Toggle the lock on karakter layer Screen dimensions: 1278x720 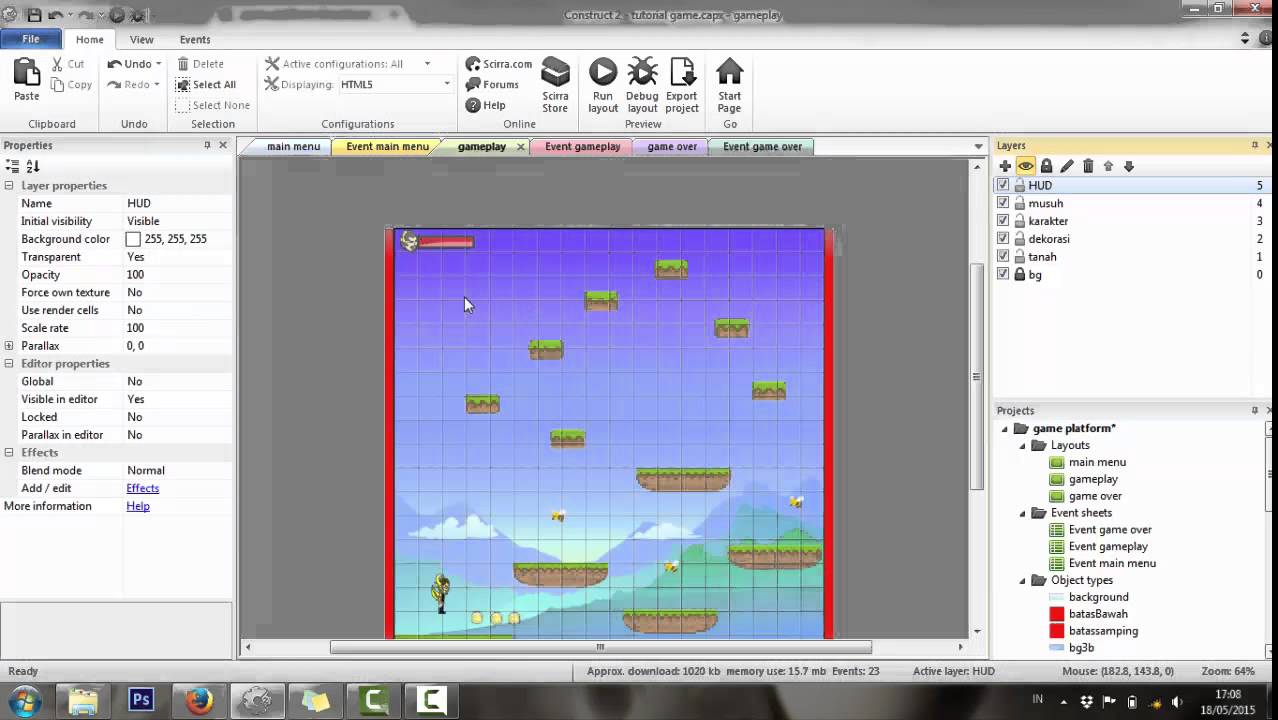click(x=1020, y=221)
